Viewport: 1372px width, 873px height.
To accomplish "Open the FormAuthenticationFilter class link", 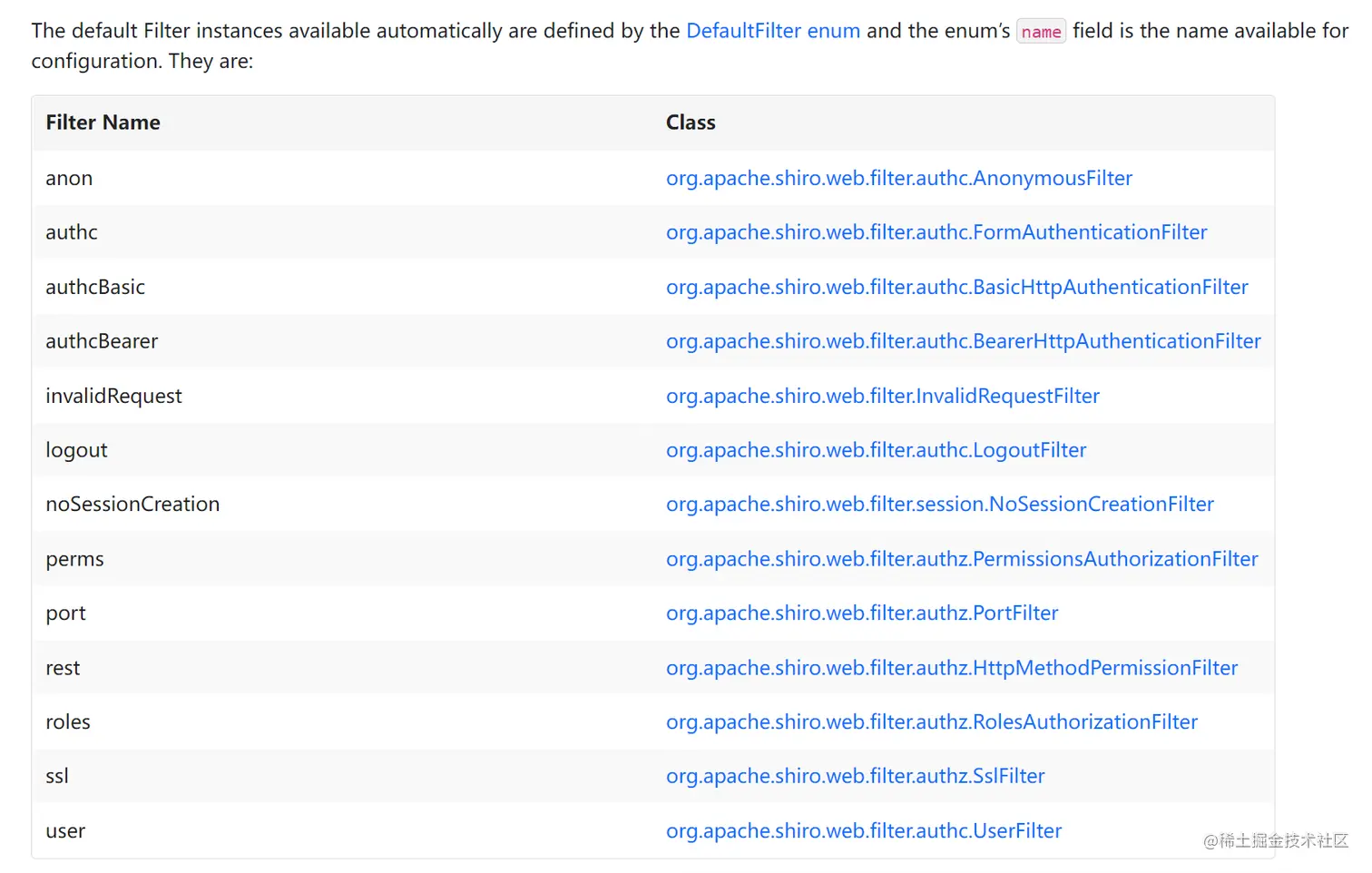I will click(936, 232).
